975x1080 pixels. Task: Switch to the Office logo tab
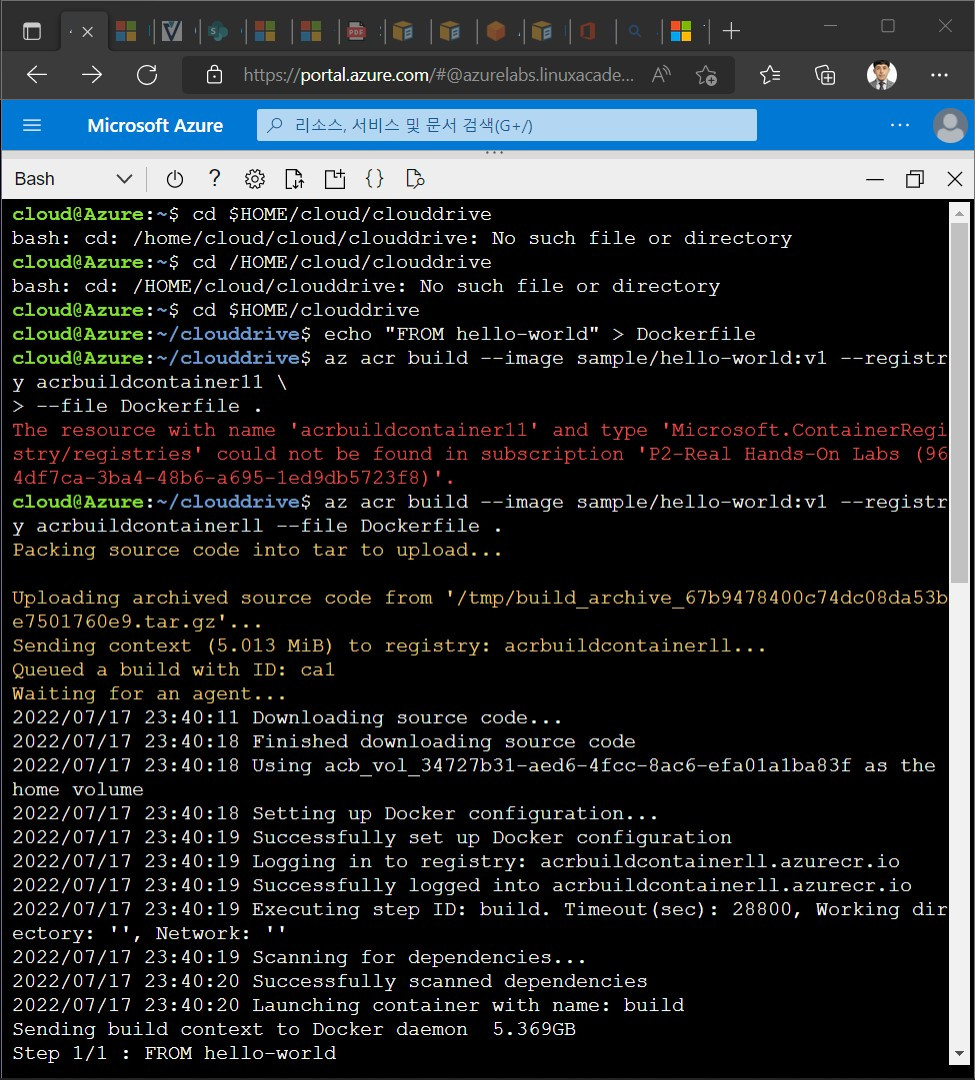588,31
